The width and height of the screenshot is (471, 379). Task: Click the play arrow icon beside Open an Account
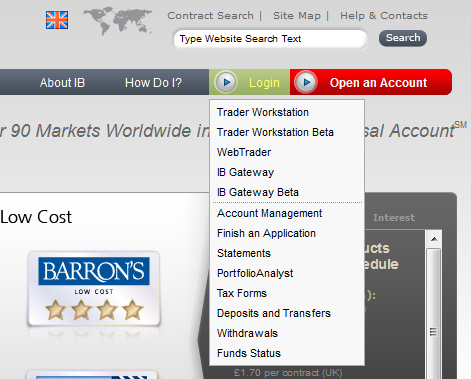[x=306, y=82]
